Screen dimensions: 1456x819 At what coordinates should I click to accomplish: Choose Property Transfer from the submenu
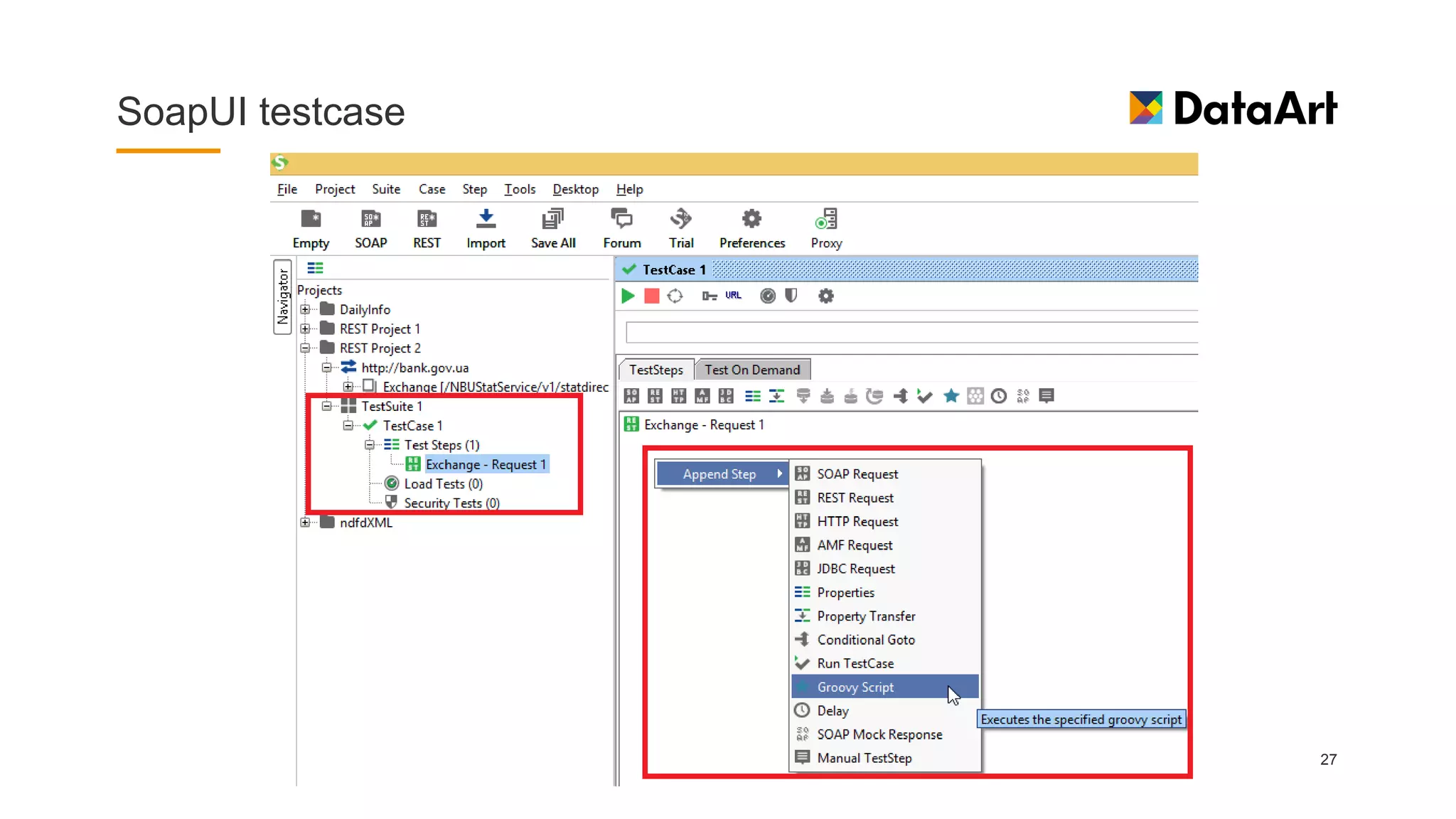[x=885, y=616]
